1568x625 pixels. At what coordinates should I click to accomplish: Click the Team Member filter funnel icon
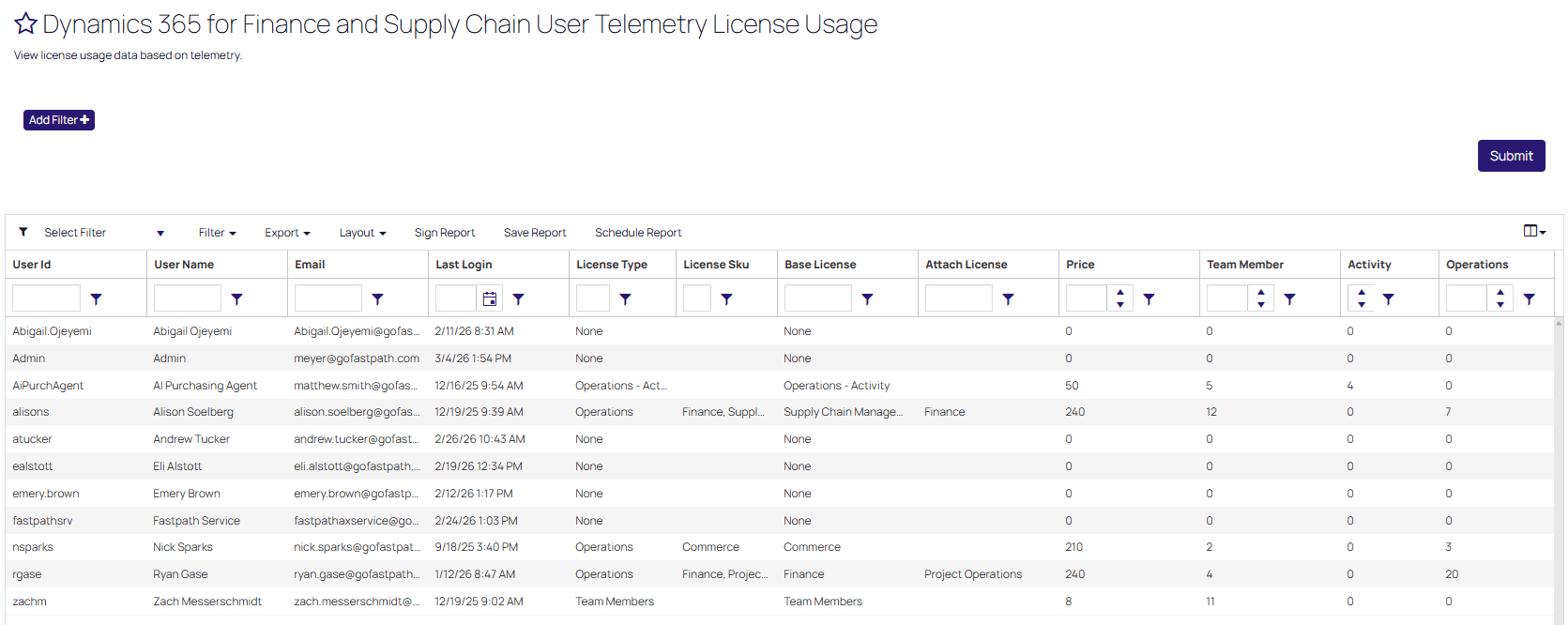tap(1289, 299)
